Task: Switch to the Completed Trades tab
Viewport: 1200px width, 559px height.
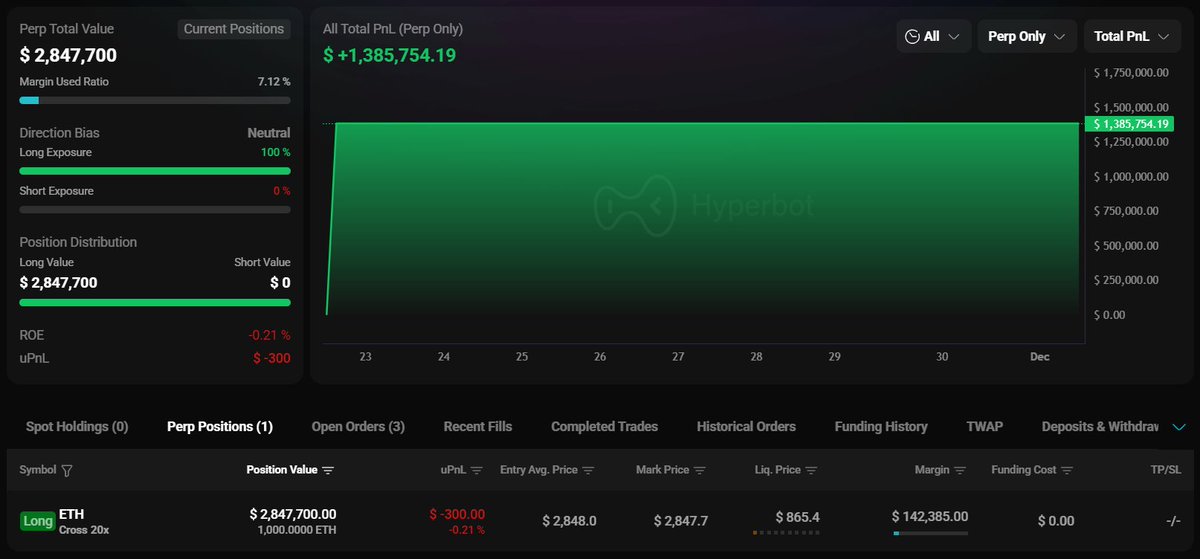Action: click(604, 427)
